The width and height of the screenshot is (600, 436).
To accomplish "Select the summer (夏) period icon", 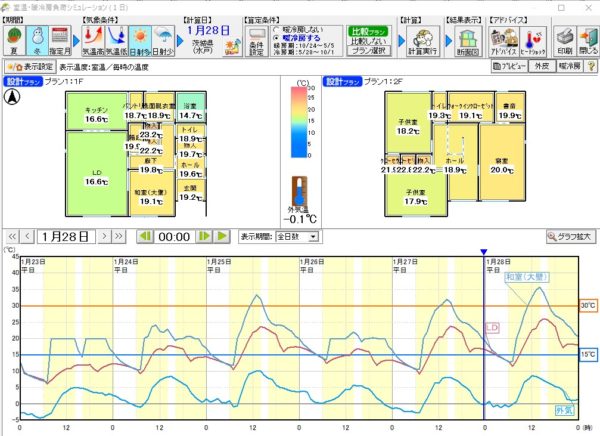I will tap(15, 41).
